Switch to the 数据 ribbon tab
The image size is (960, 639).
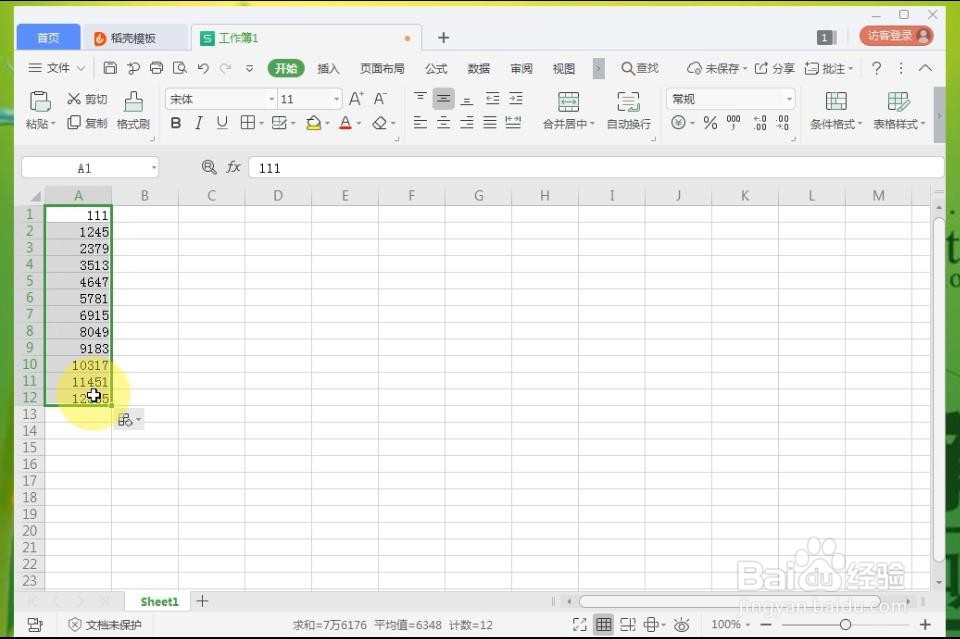(x=479, y=69)
